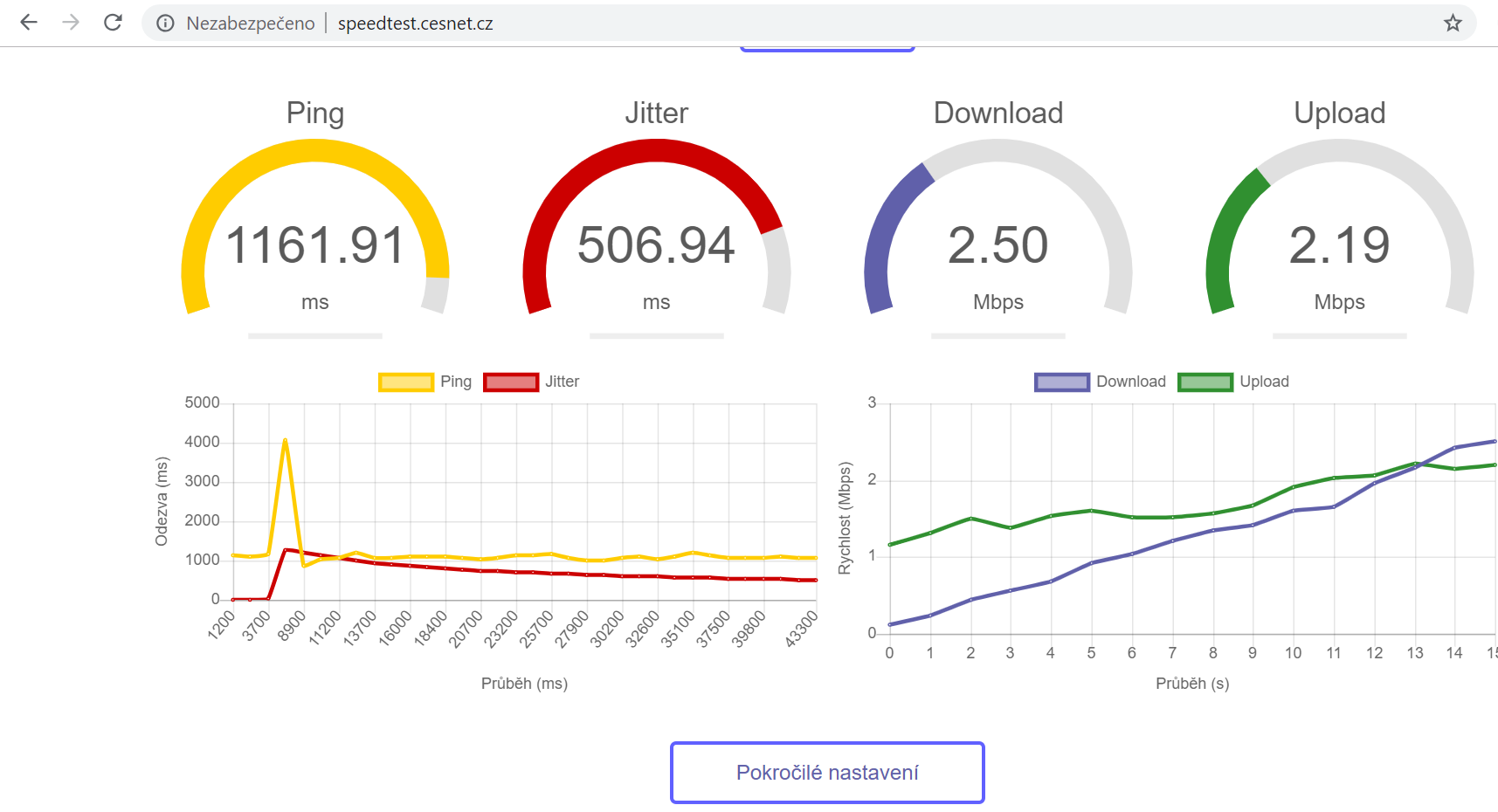
Task: Click the Nezabezpečeno security label
Action: coord(251,24)
